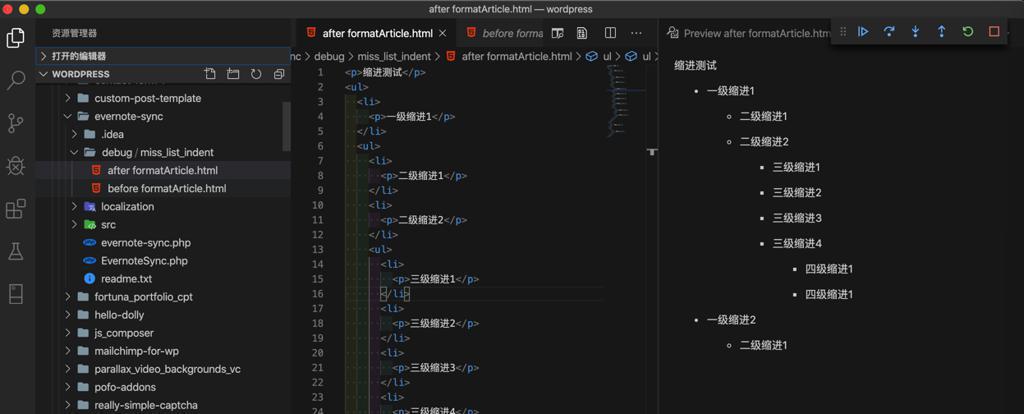Expand the js_composer folder
The width and height of the screenshot is (1024, 414).
[67, 333]
